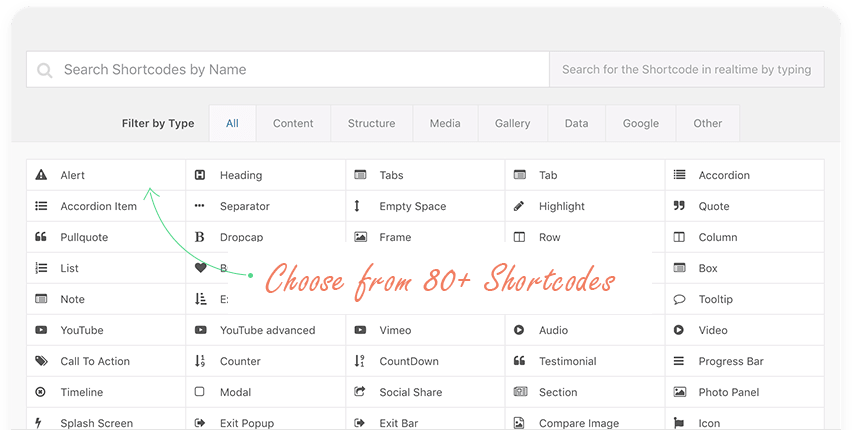The image size is (852, 430).
Task: Choose the YouTube advanced shortcode
Action: (x=265, y=330)
